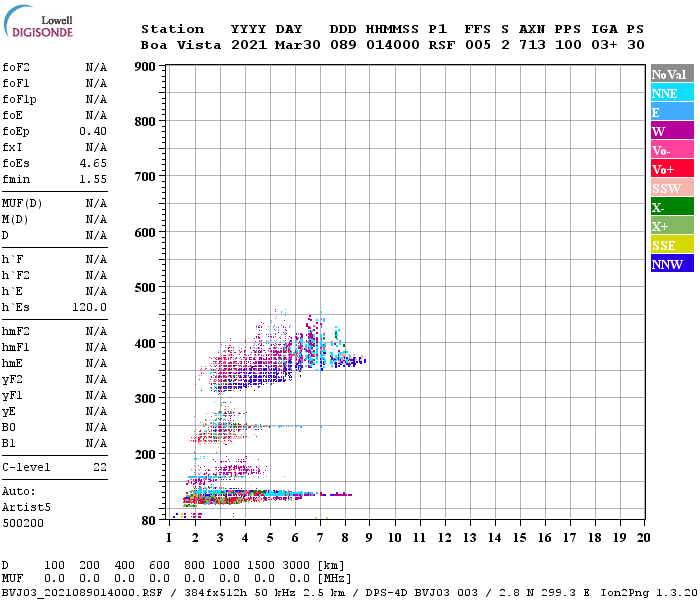Screen dimensions: 700x600
Task: Click the 10 x-axis frequency label
Action: click(395, 538)
